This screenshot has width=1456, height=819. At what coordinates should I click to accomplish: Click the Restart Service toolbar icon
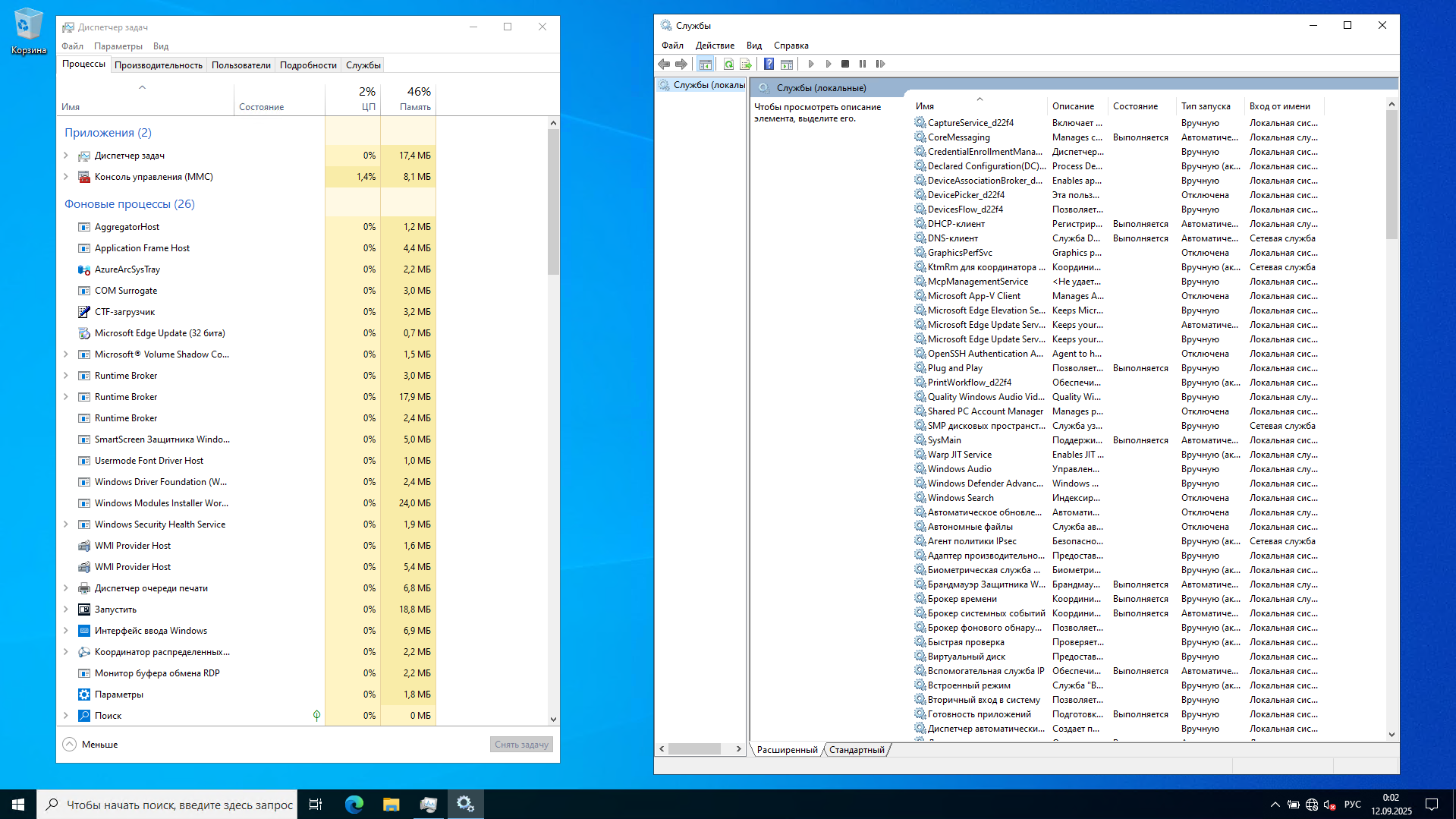(880, 65)
